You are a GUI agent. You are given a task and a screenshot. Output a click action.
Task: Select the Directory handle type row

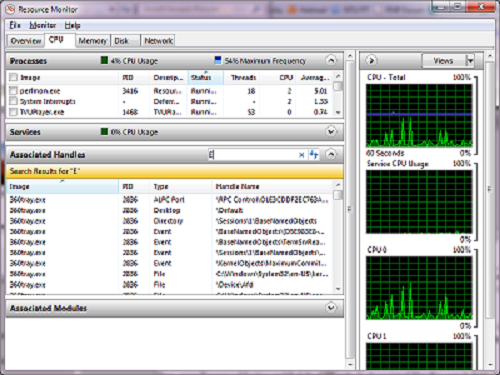pos(170,221)
